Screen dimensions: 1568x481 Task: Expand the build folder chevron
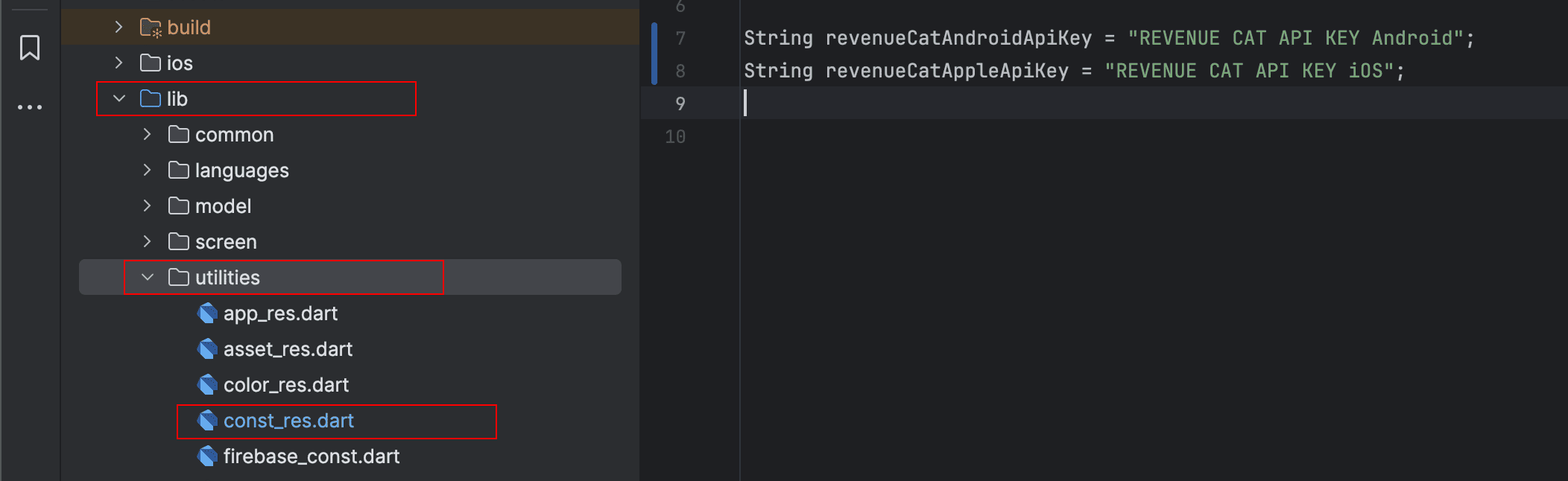click(118, 28)
